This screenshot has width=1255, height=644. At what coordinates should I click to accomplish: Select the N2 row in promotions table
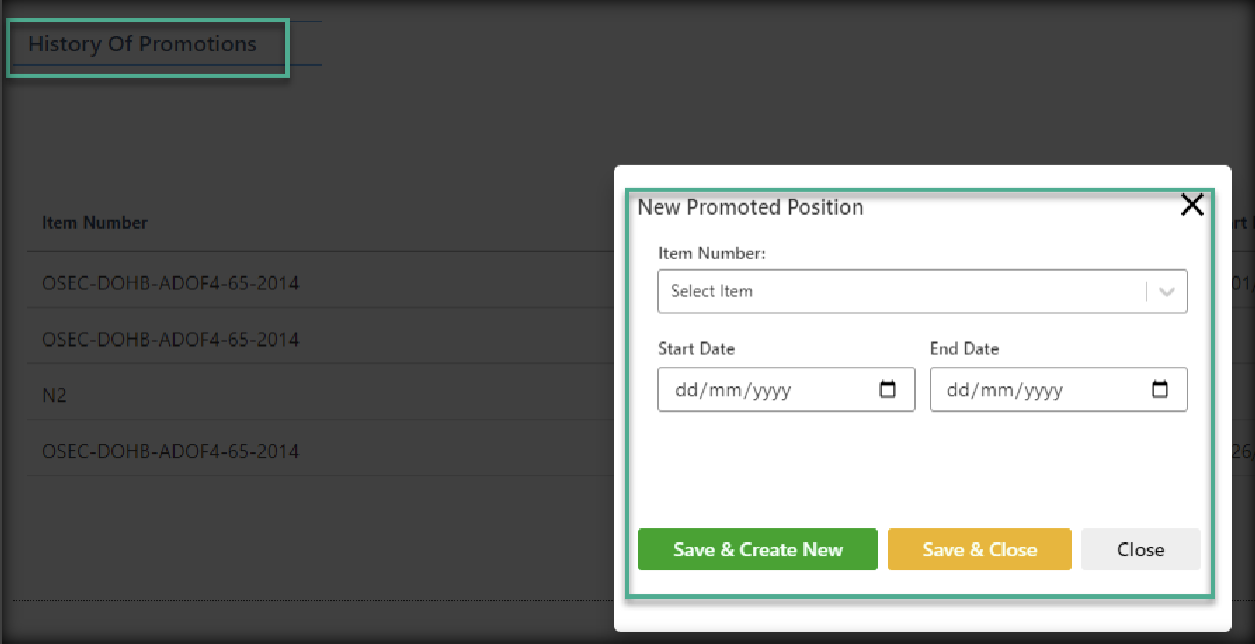pos(54,396)
